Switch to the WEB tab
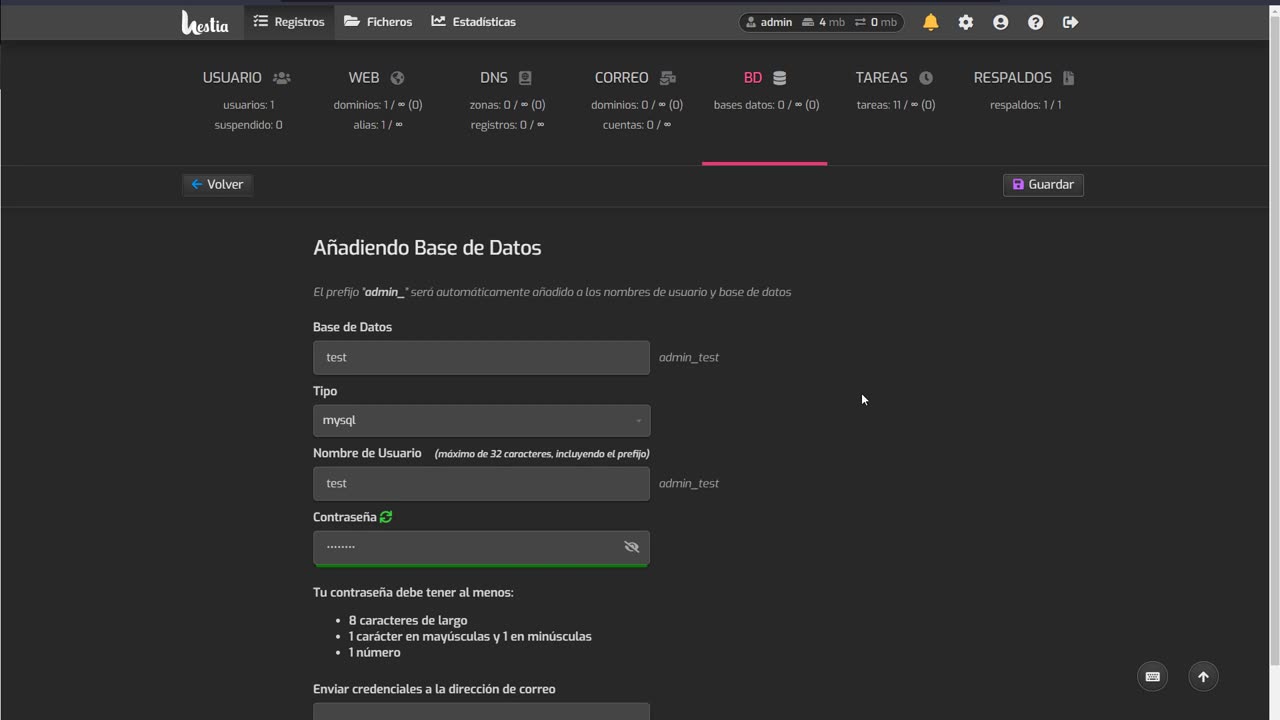This screenshot has height=720, width=1280. coord(377,78)
